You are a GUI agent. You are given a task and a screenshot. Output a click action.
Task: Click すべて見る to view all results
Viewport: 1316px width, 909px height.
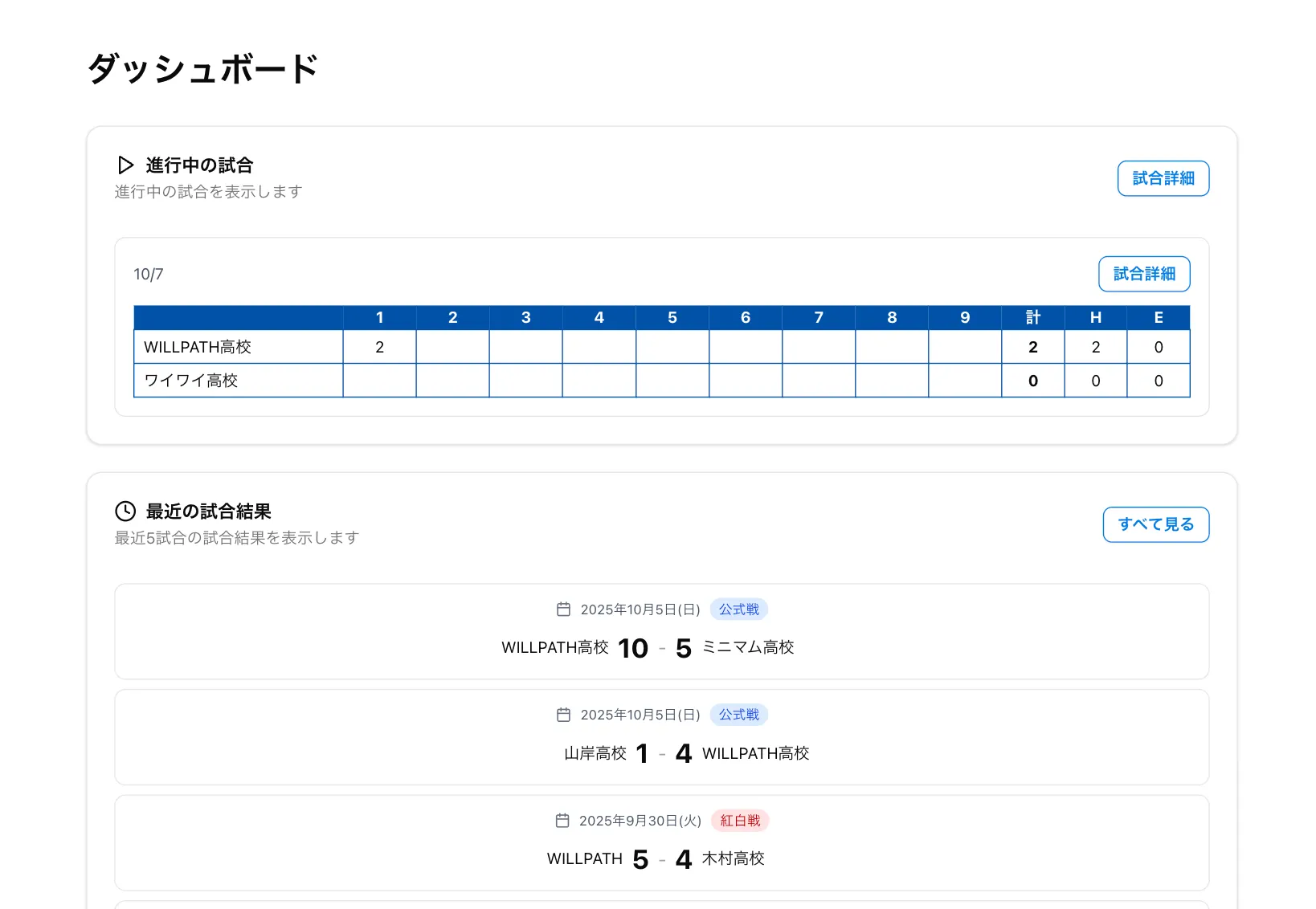1155,524
